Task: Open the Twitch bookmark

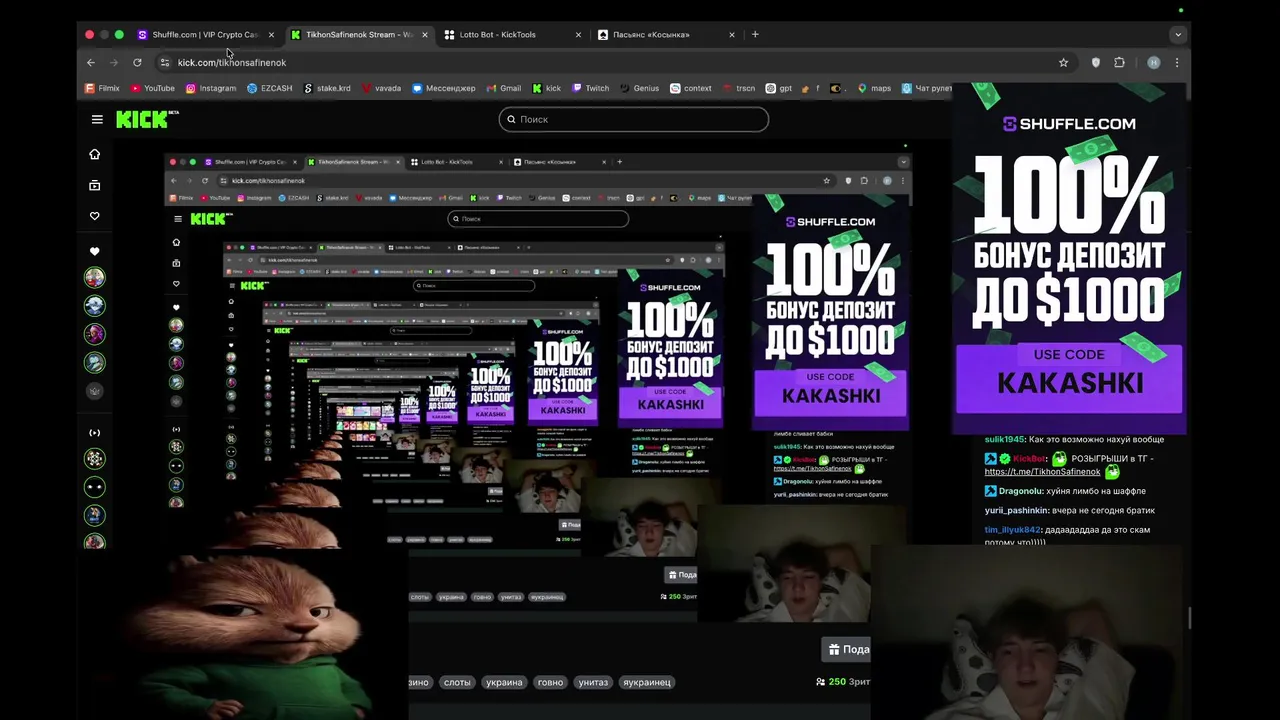Action: pos(591,88)
